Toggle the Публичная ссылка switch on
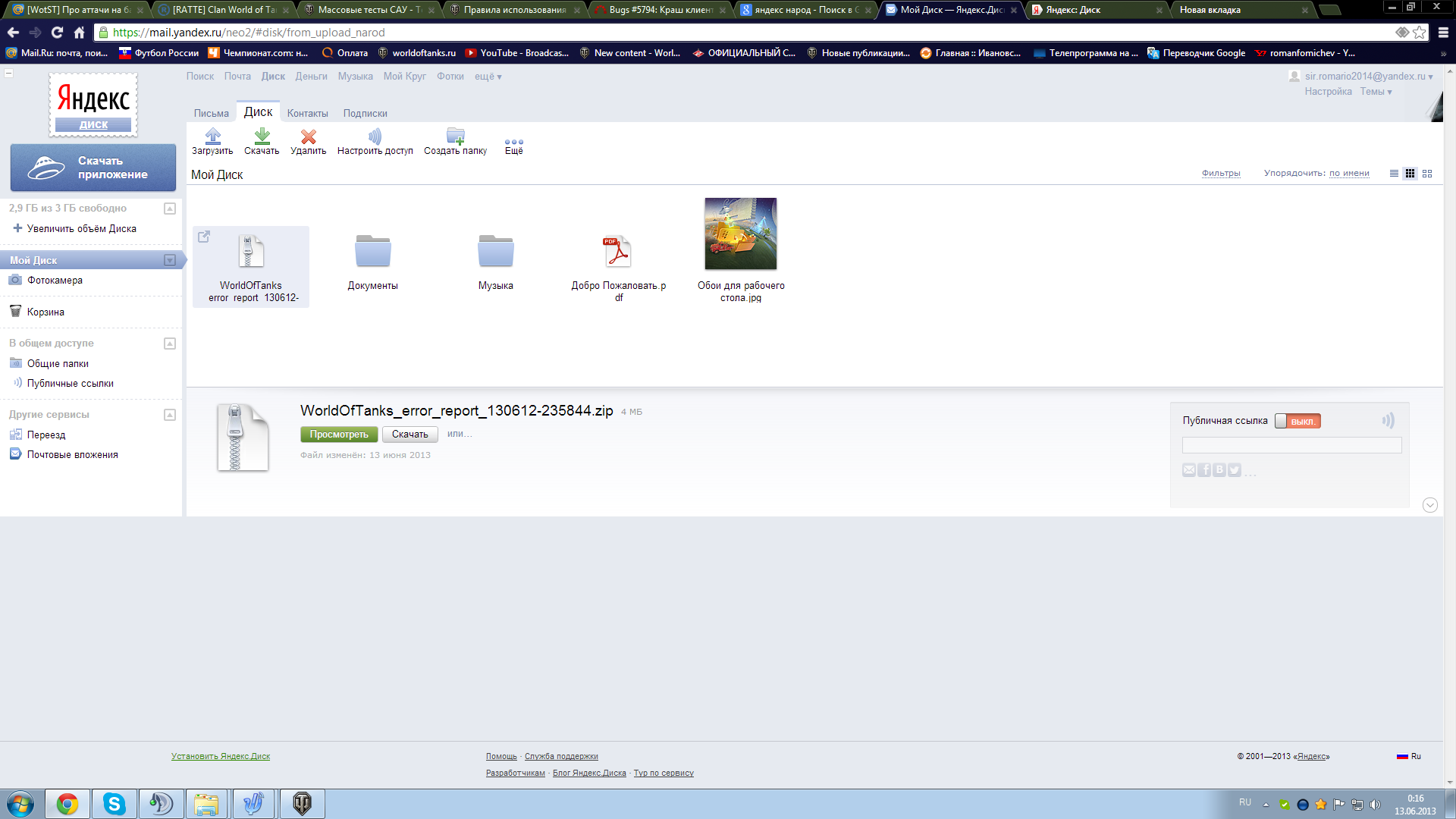This screenshot has width=1456, height=819. (1298, 421)
